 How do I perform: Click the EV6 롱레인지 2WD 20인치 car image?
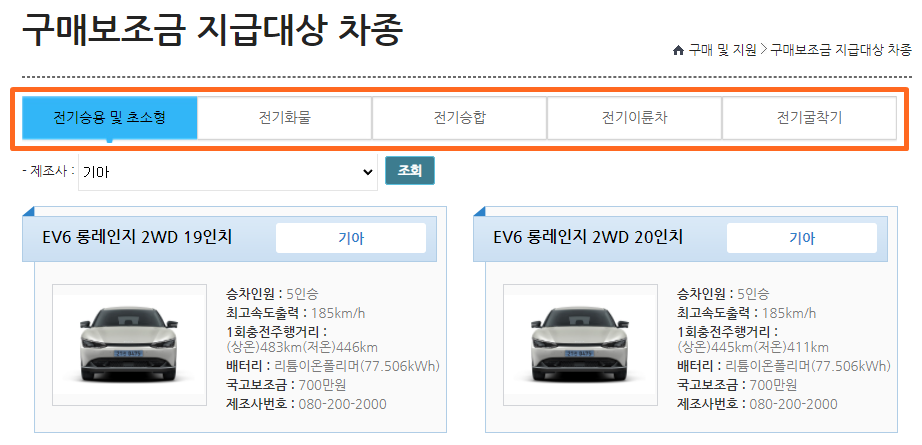[580, 344]
